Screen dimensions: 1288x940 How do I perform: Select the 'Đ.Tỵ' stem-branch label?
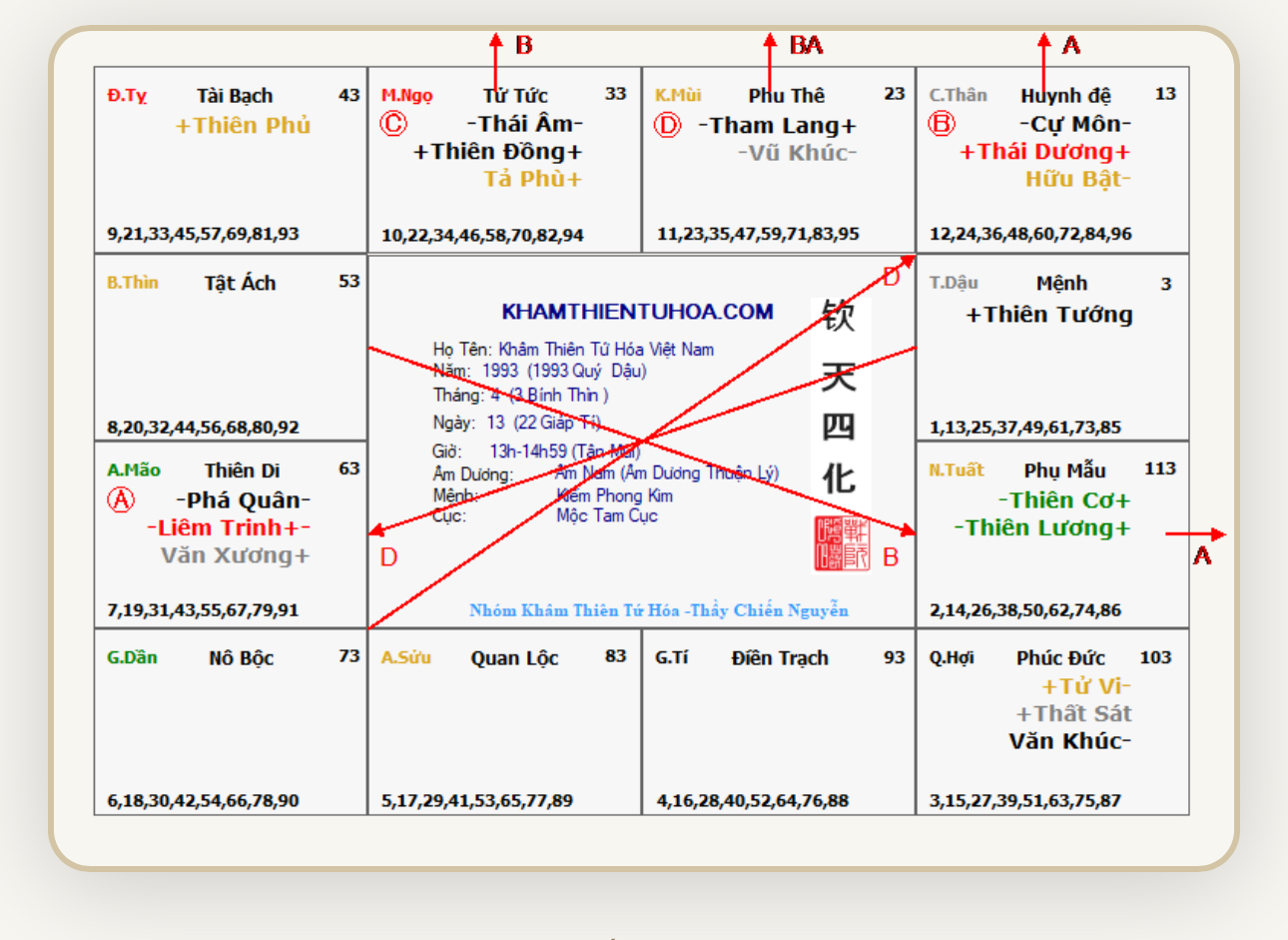point(127,96)
